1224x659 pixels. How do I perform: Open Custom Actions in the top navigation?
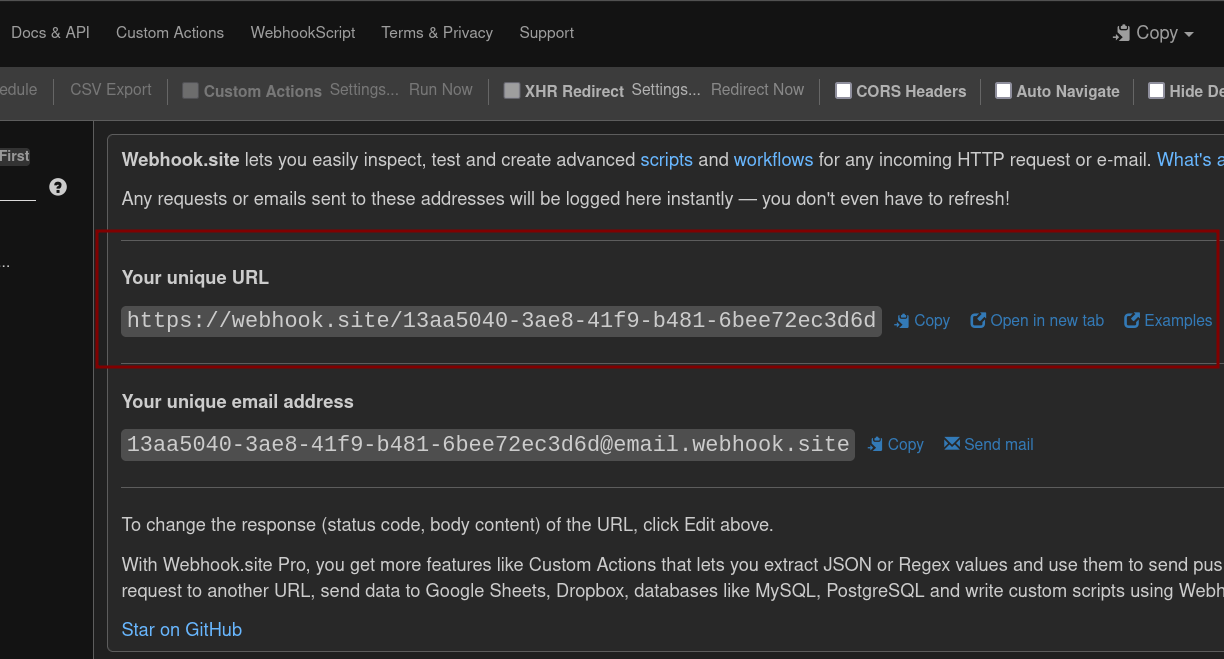(x=170, y=33)
